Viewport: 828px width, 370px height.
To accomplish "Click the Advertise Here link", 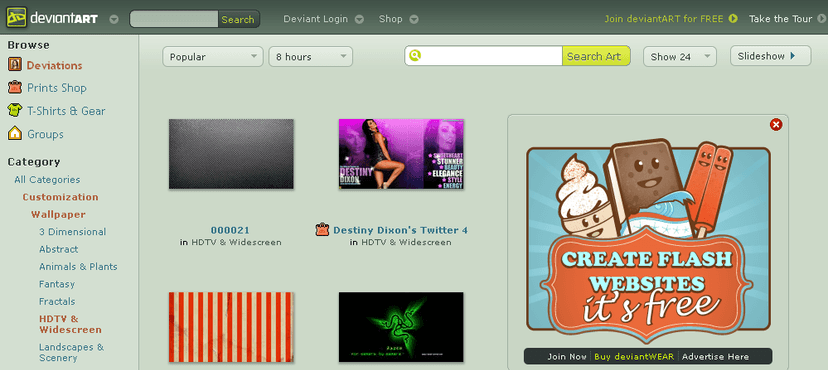I will point(715,356).
